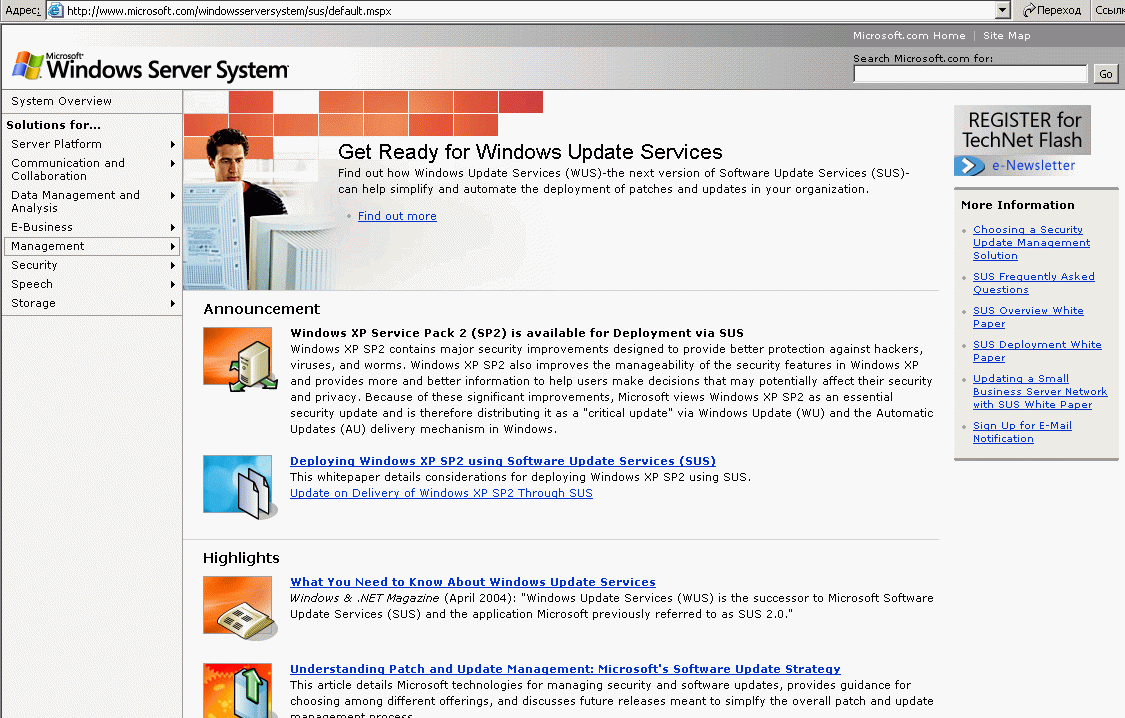The height and width of the screenshot is (718, 1125).
Task: Expand Data Management and Analysis arrow
Action: point(173,195)
